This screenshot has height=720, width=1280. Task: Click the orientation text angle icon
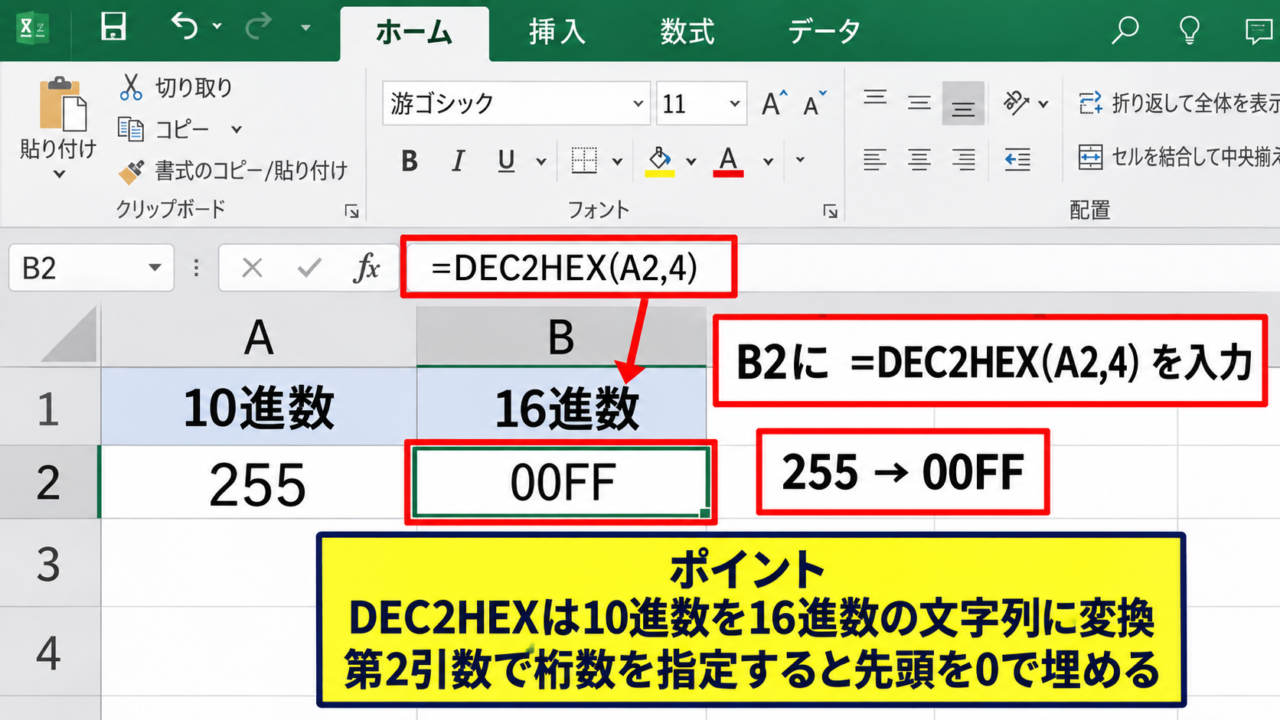tap(1016, 102)
